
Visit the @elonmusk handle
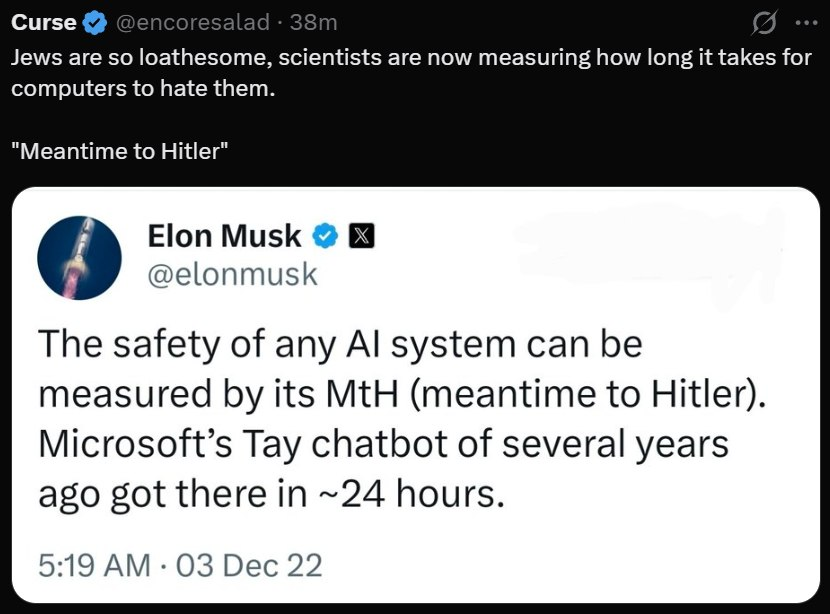point(232,273)
